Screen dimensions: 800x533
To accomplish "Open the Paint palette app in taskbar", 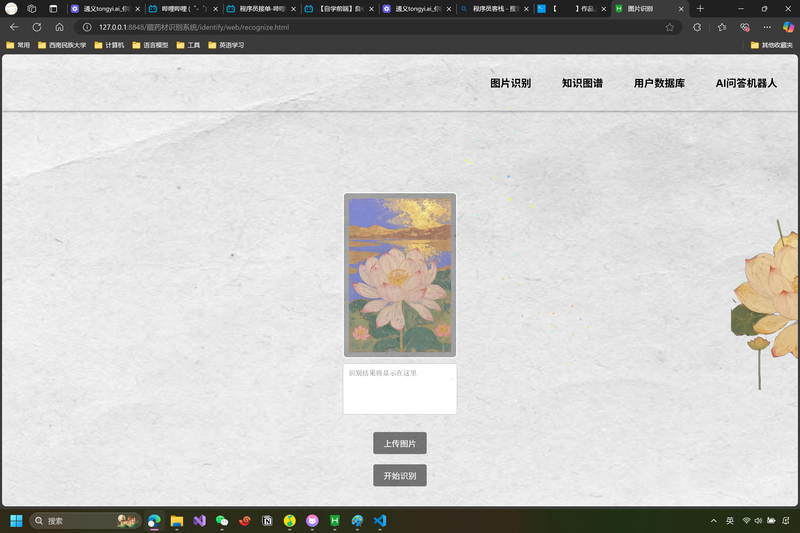I will pyautogui.click(x=357, y=521).
